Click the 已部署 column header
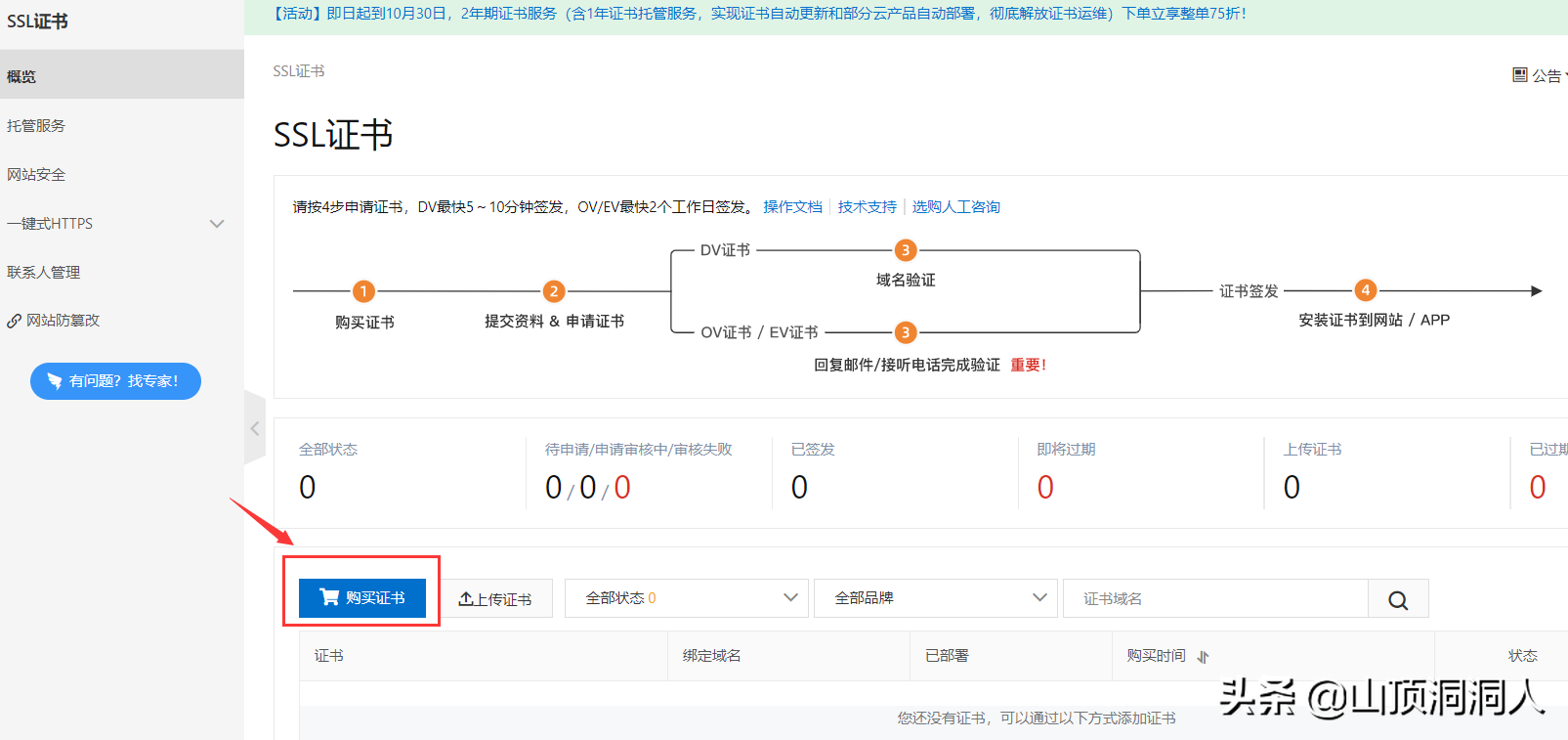 947,656
